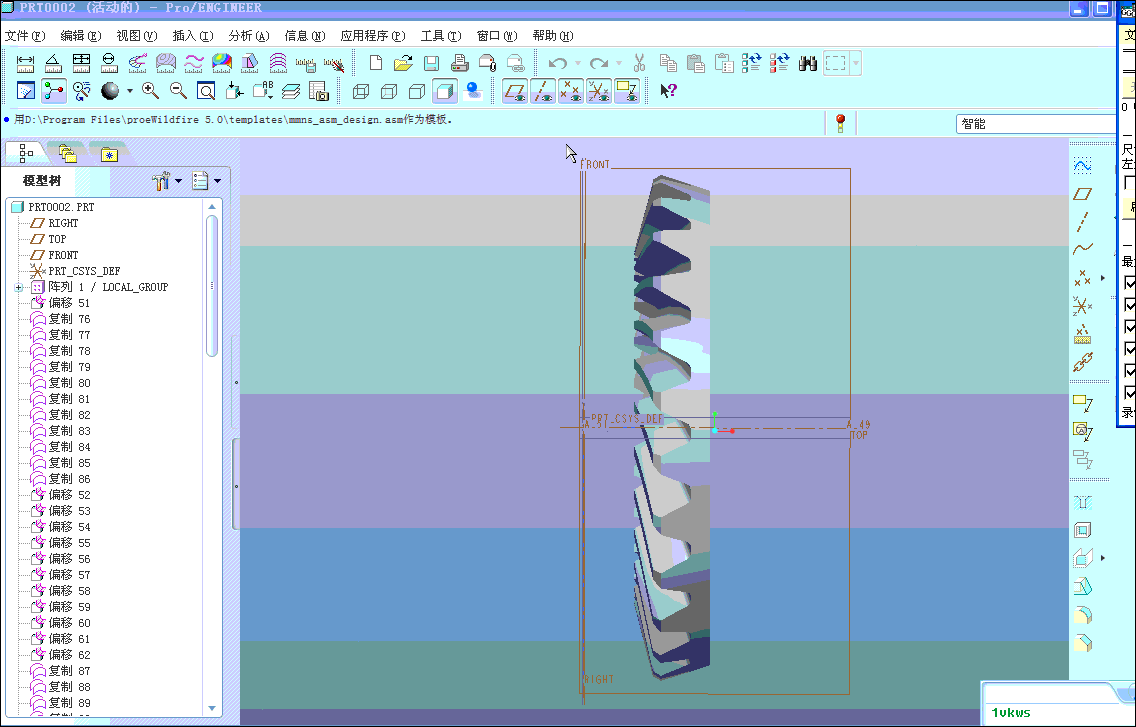Open the shading sphere dropdown arrow
Screen dimensions: 1136x727
pos(130,91)
